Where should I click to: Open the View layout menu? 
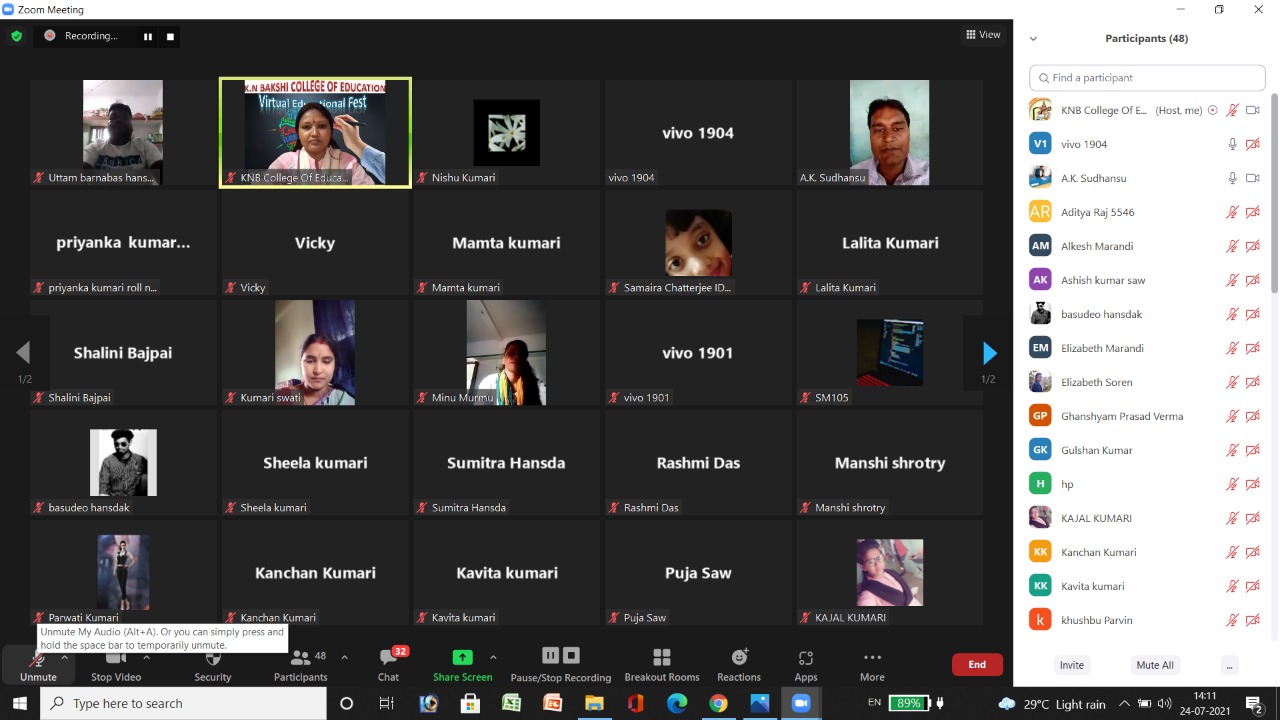(x=983, y=35)
